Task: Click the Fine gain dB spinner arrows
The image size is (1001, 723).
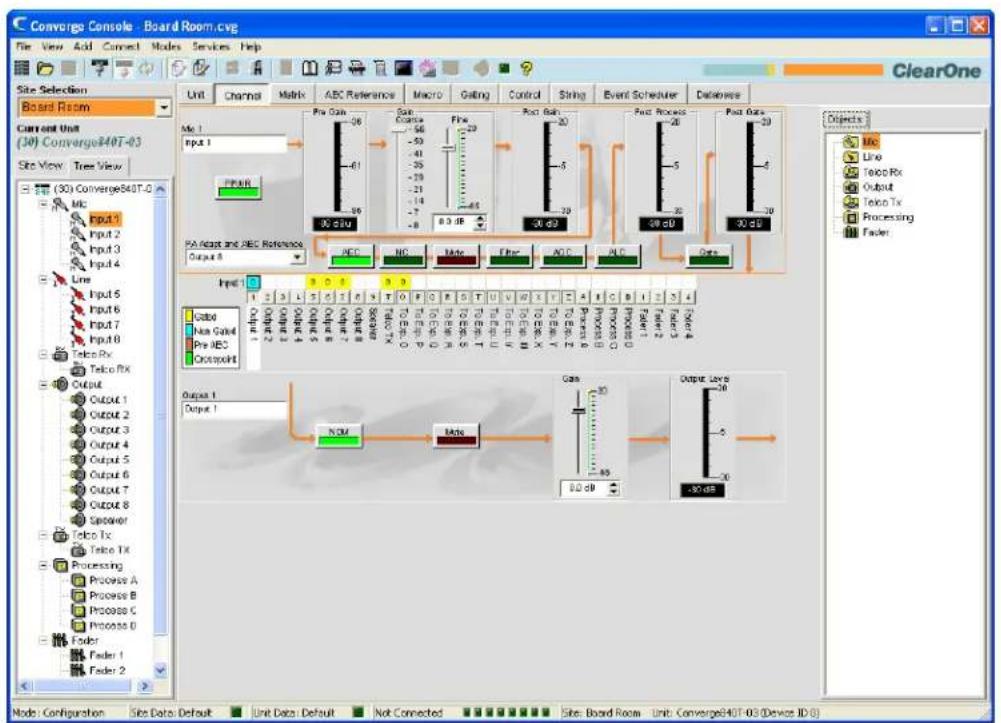Action: (481, 222)
